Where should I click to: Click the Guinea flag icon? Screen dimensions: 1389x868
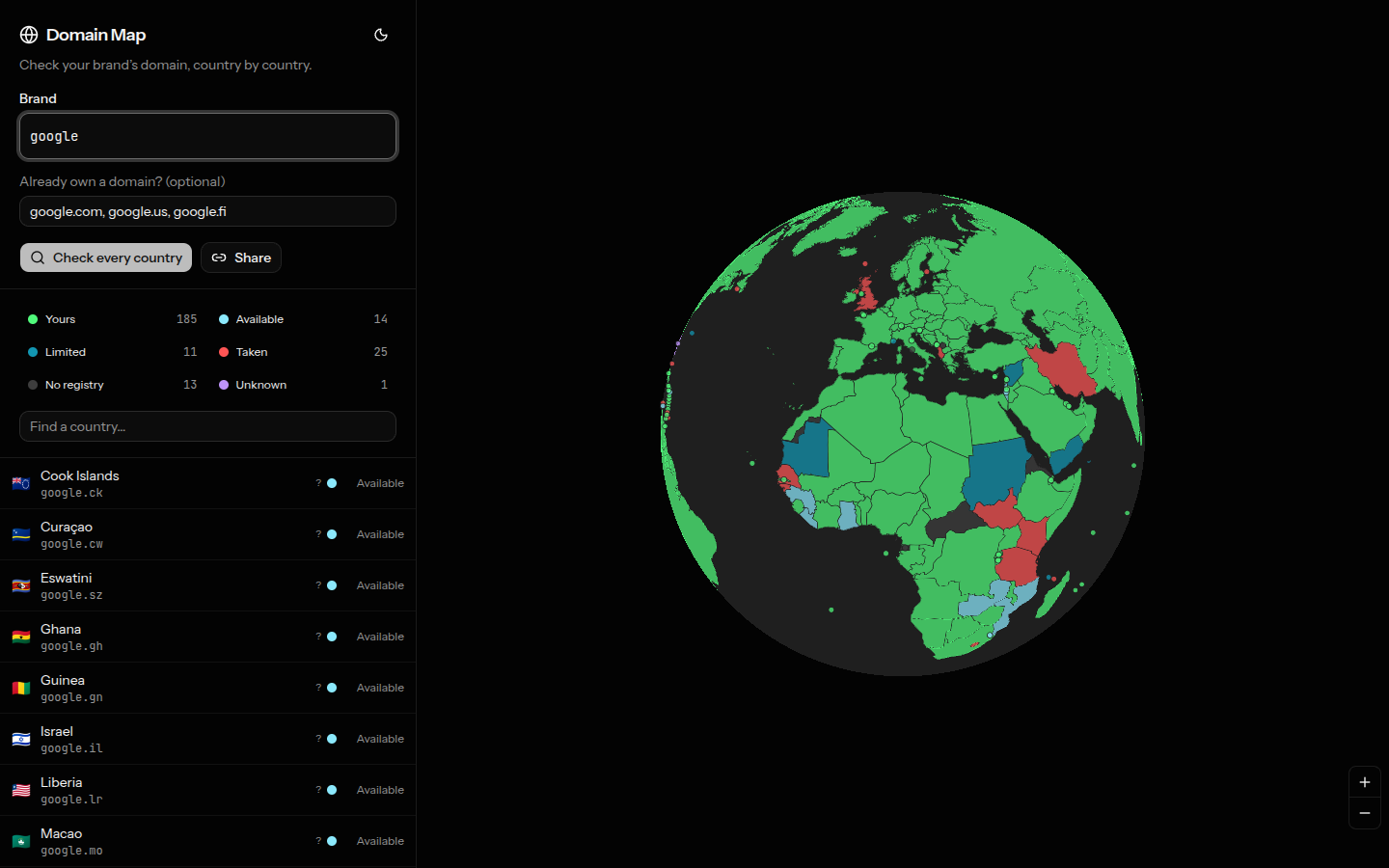[x=21, y=688]
